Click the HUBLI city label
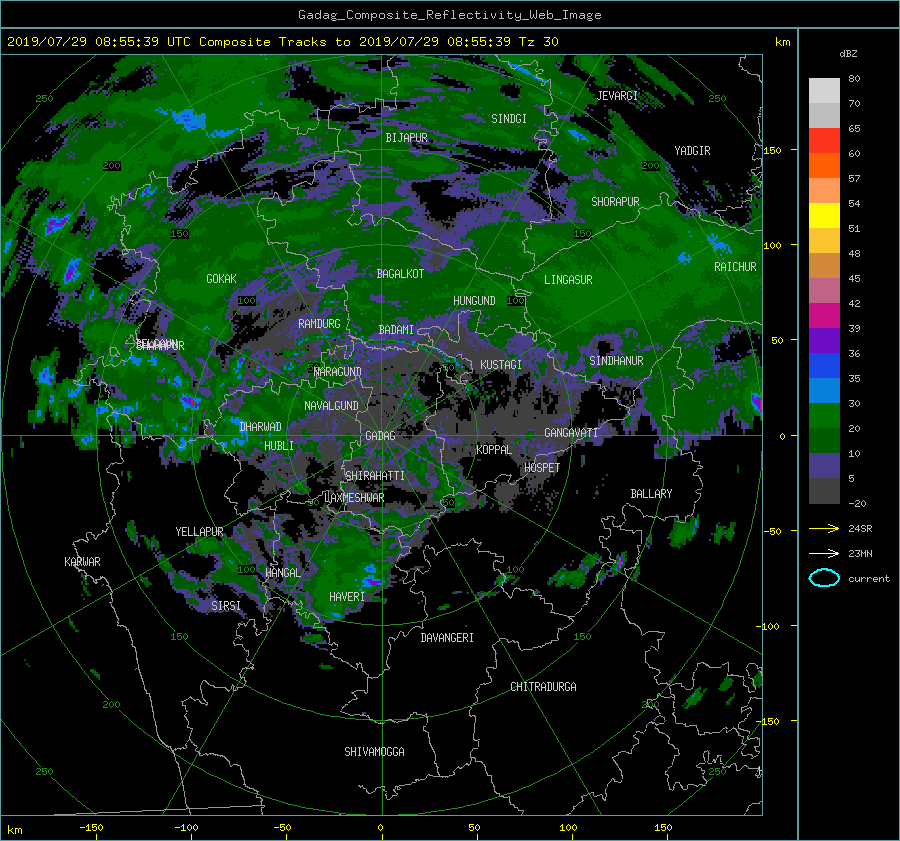Screen dimensions: 900x841 (279, 446)
